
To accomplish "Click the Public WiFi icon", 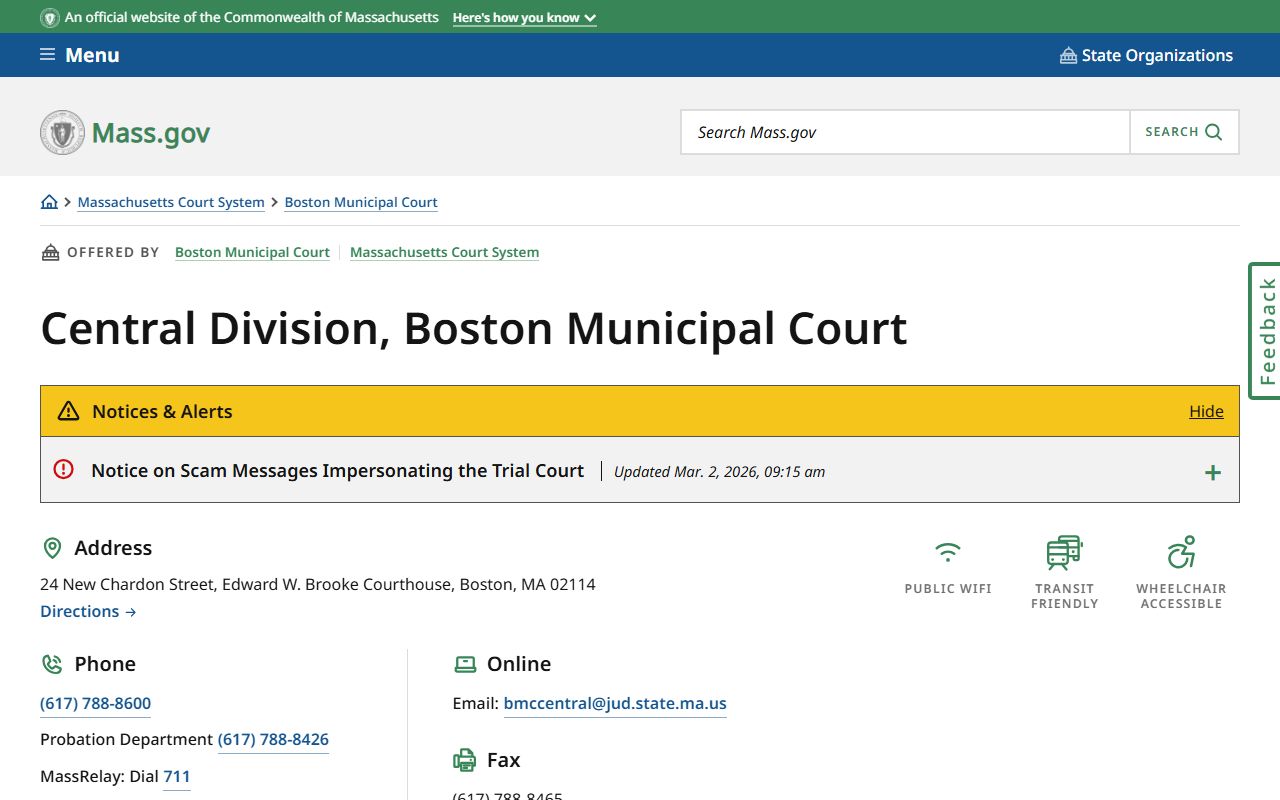I will coord(948,552).
